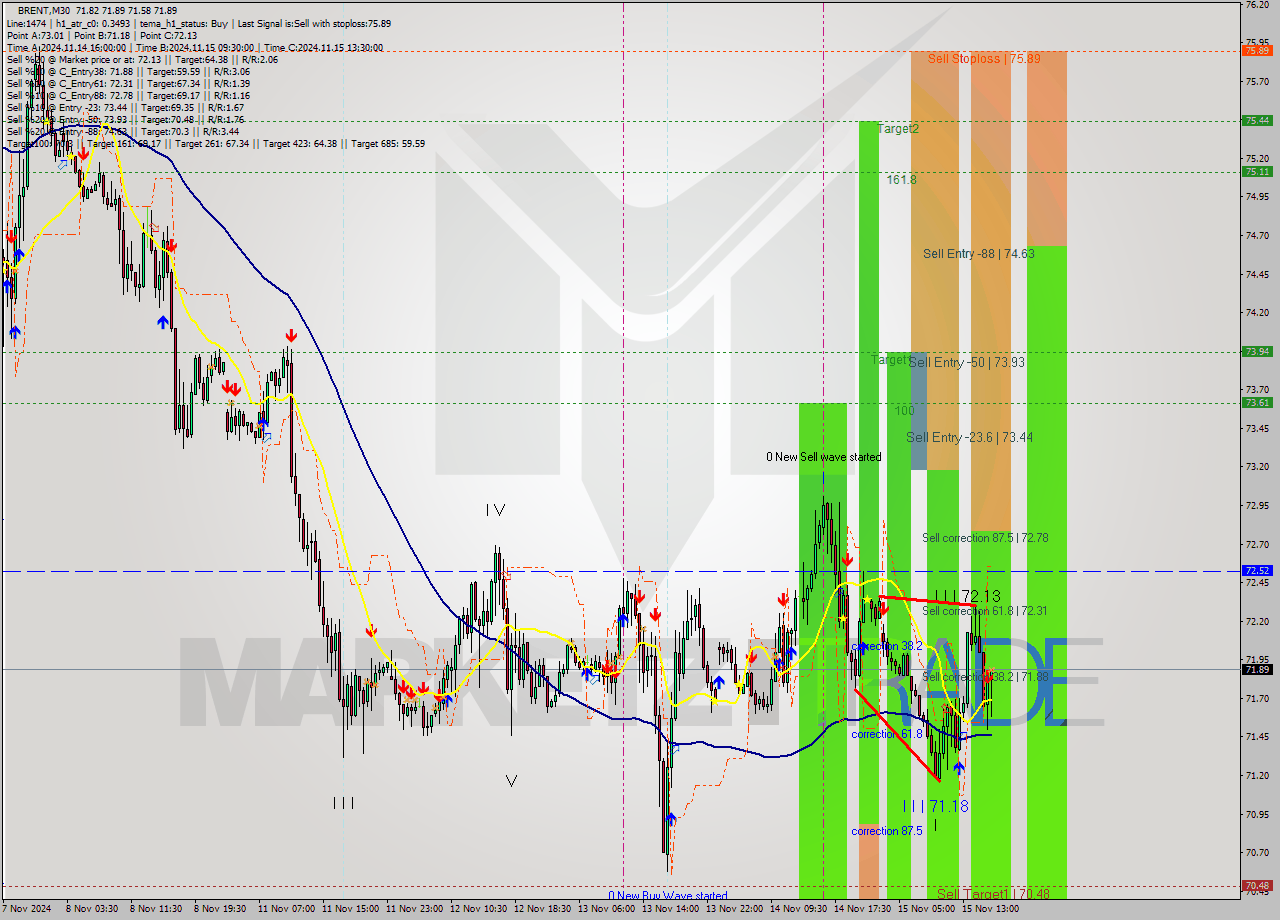Image resolution: width=1280 pixels, height=920 pixels.
Task: Click the current price 71.89 tag on axis
Action: coord(1257,669)
